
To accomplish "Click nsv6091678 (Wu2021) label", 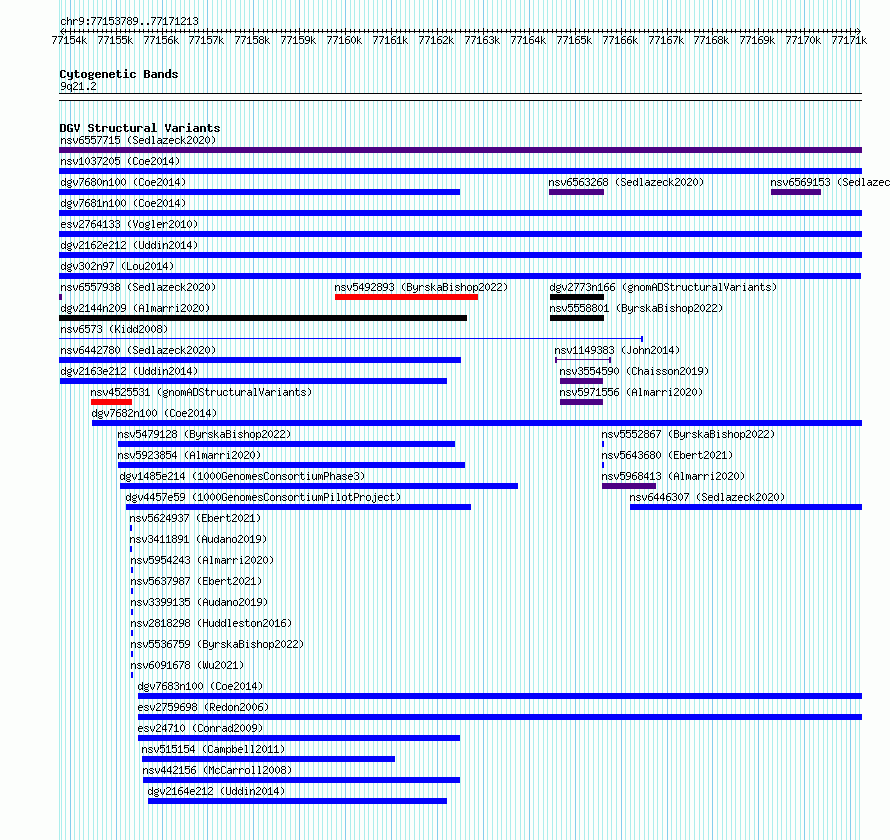I will [187, 665].
